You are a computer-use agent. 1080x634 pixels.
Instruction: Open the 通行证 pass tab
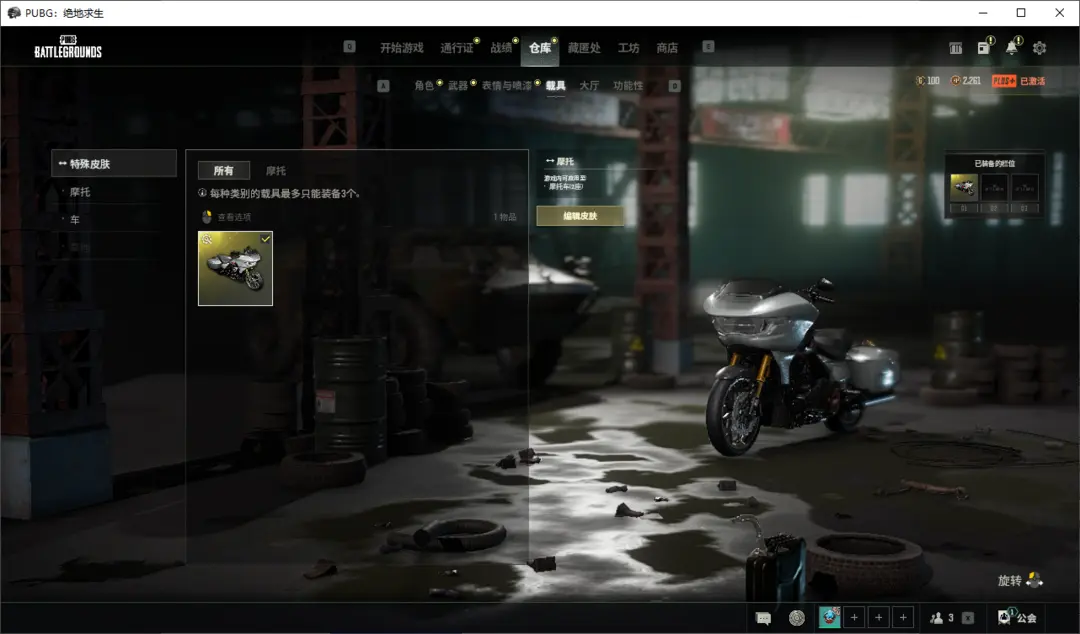[x=457, y=48]
